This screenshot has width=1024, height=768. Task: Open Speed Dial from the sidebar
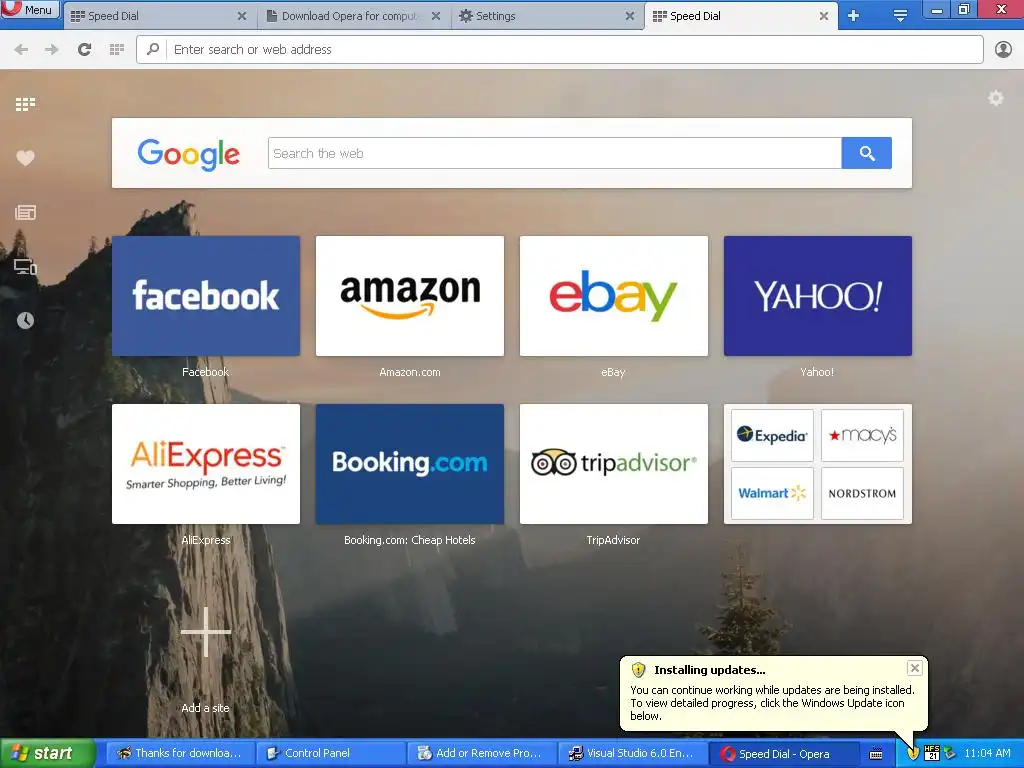25,104
